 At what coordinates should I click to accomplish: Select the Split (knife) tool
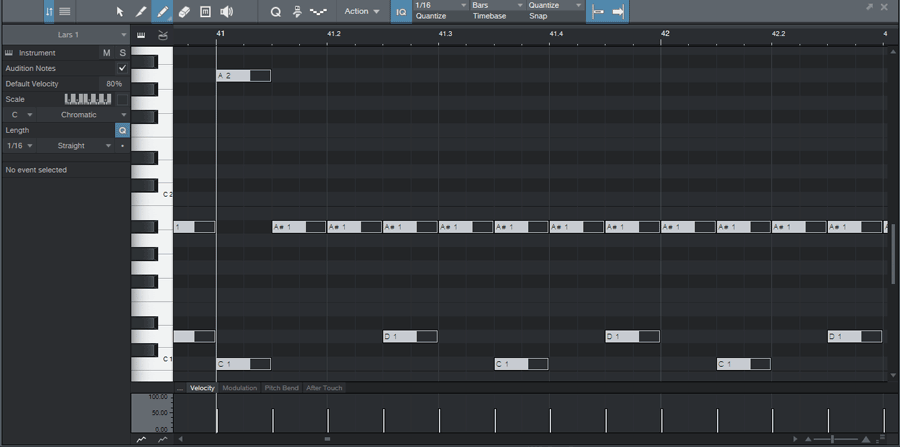click(141, 11)
